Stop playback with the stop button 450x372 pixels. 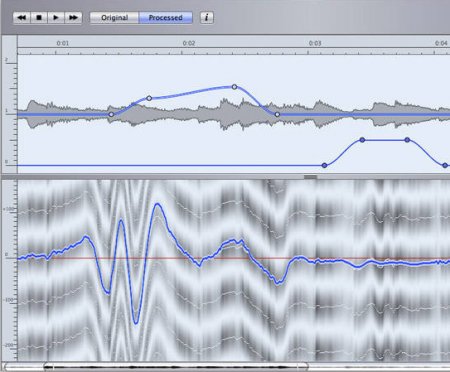point(39,18)
